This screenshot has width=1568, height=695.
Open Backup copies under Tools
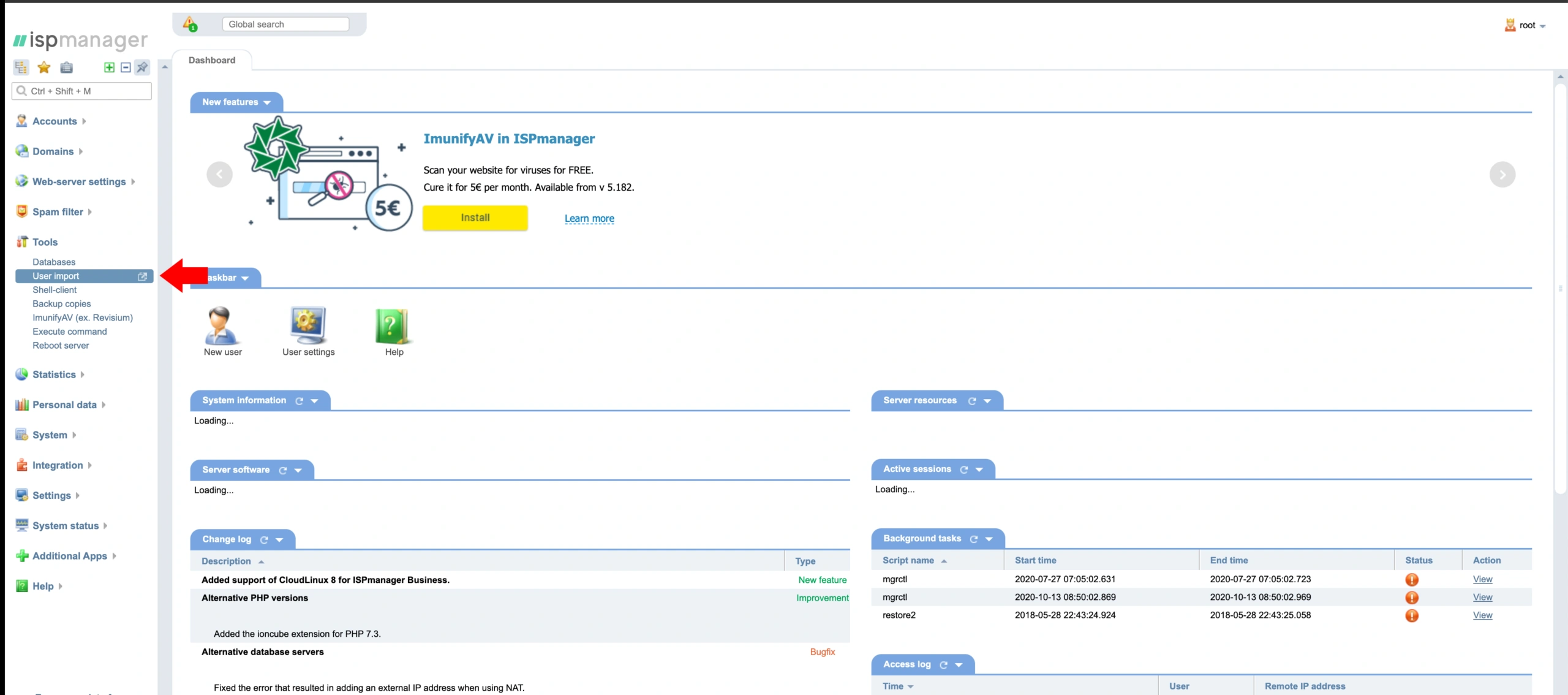click(x=61, y=304)
